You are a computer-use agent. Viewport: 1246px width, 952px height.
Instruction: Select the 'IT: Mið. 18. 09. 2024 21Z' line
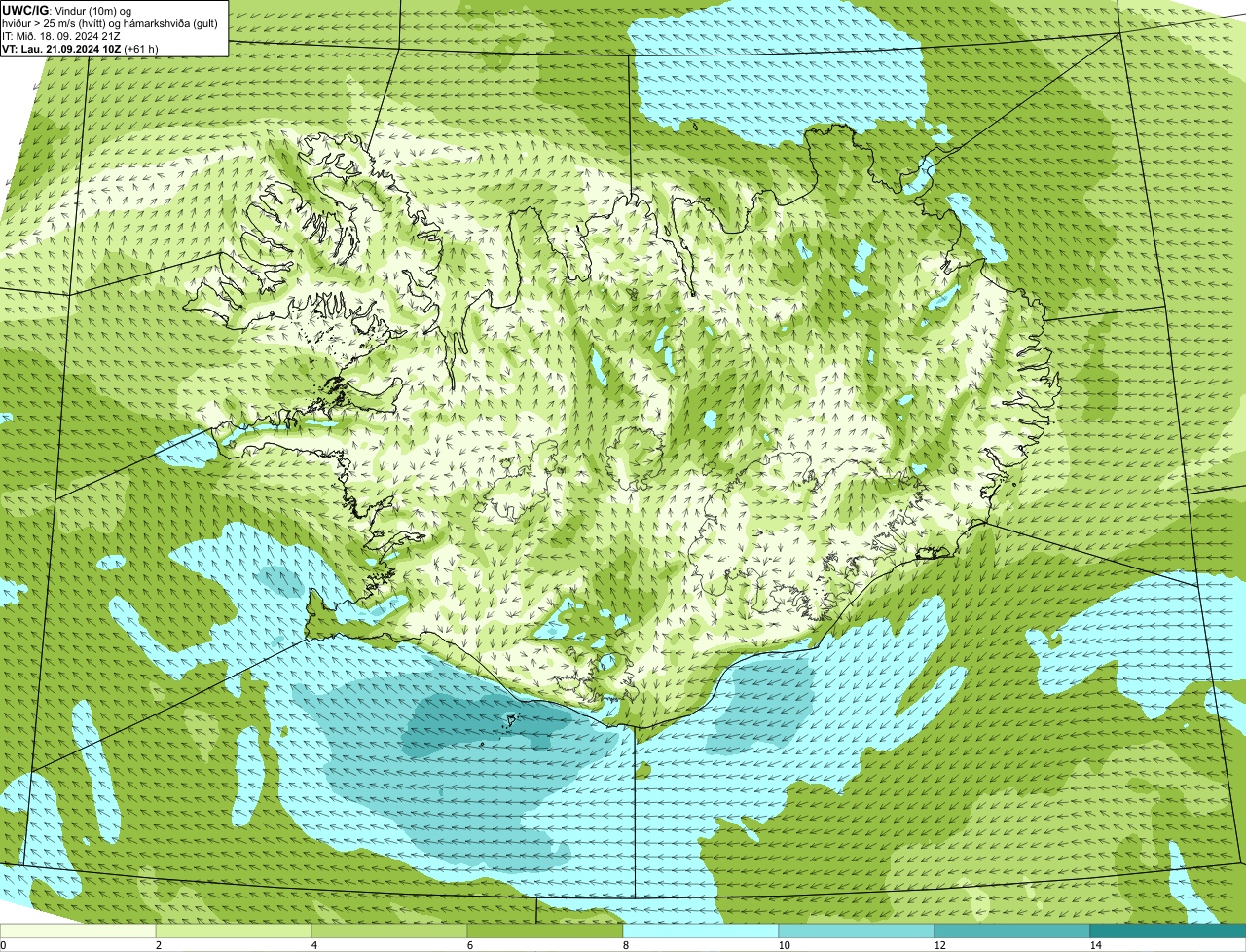pyautogui.click(x=61, y=35)
